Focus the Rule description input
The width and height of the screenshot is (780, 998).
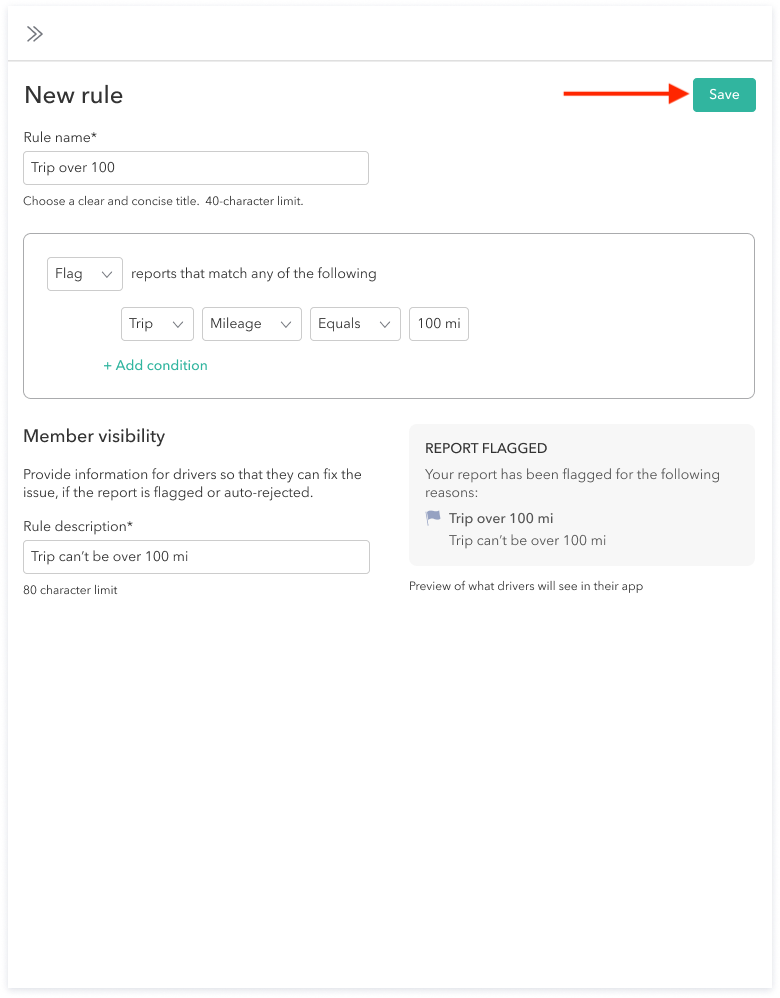[196, 557]
